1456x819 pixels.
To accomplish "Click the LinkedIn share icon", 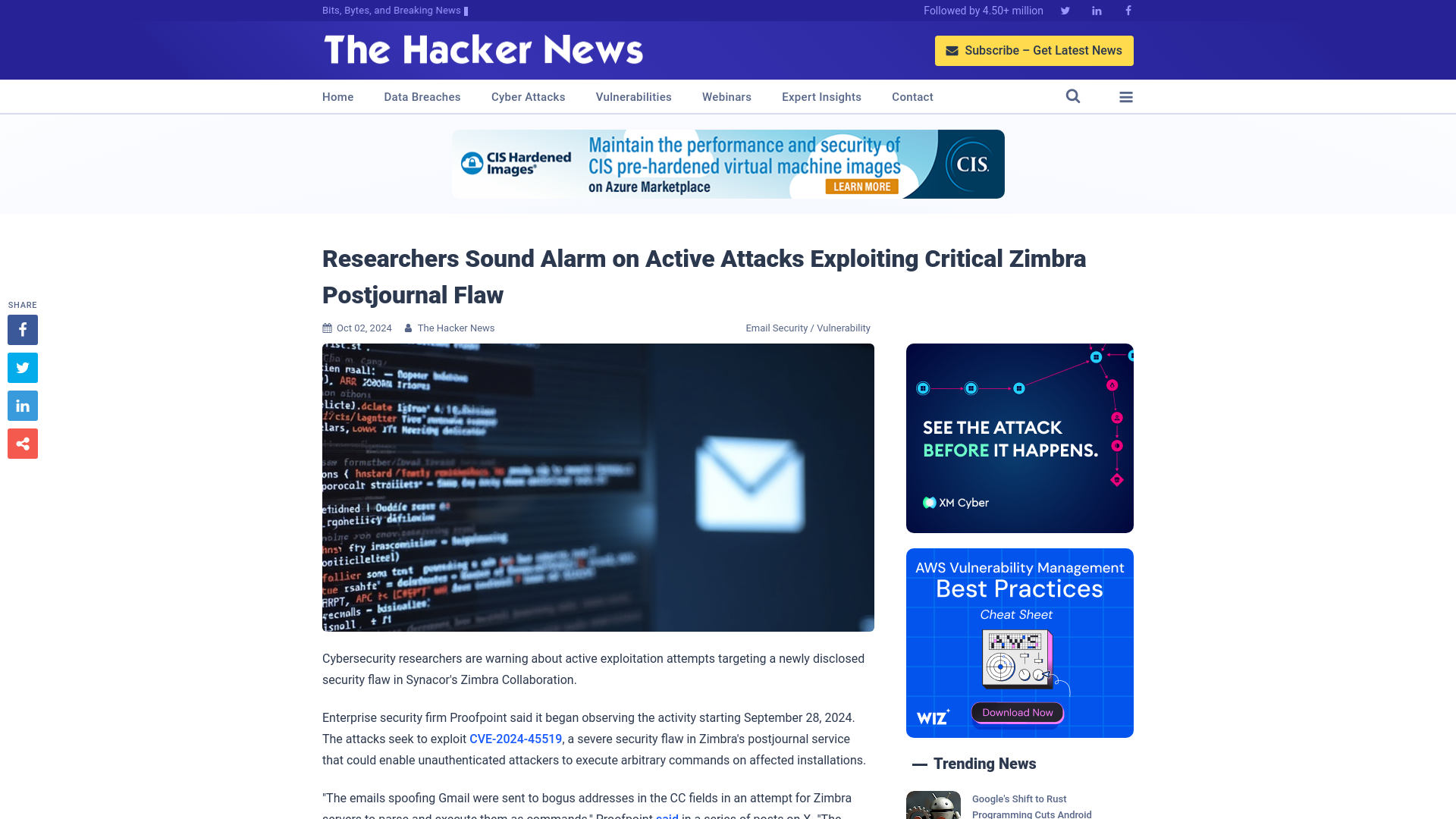I will 22,405.
